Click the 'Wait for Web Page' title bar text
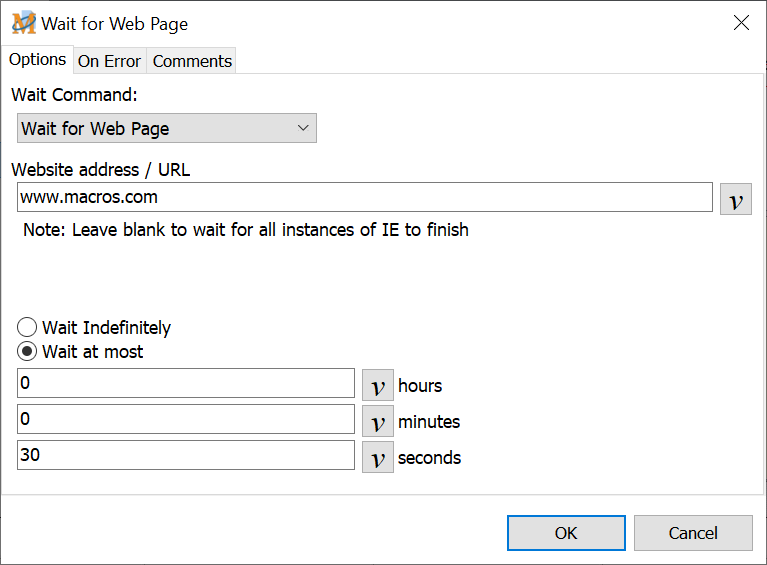This screenshot has height=565, width=767. (114, 24)
